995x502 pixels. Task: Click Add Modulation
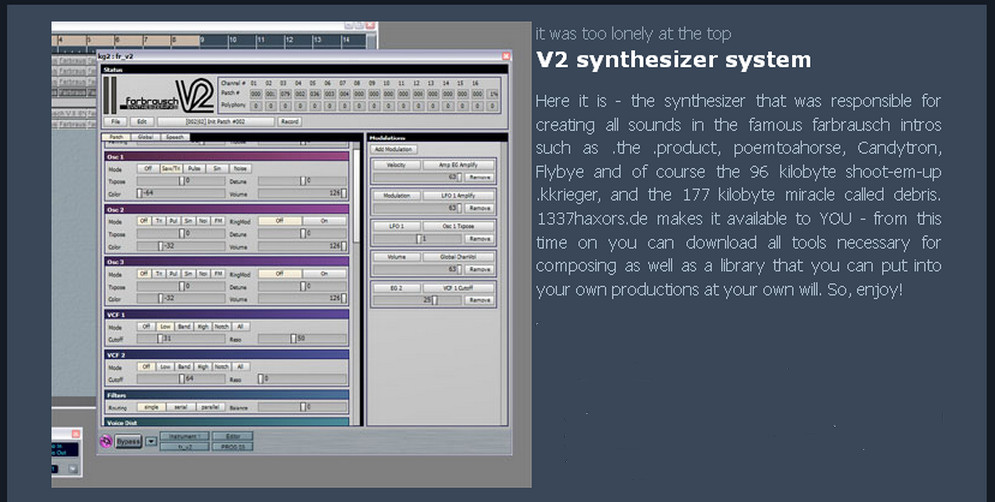coord(393,149)
